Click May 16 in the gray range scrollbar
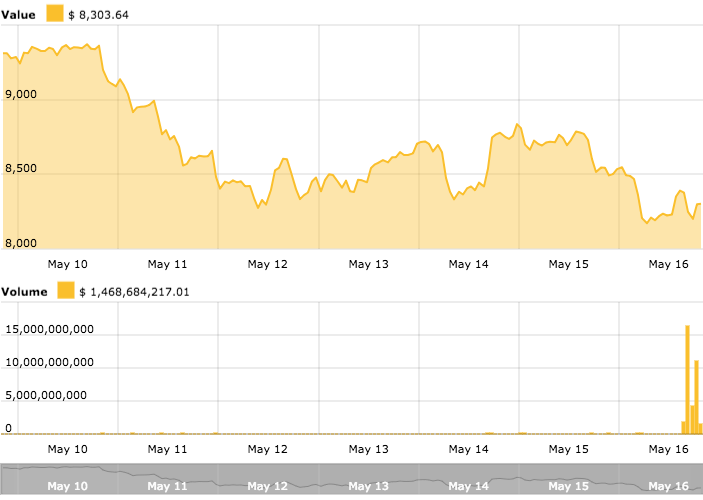703x500 pixels. [x=668, y=486]
